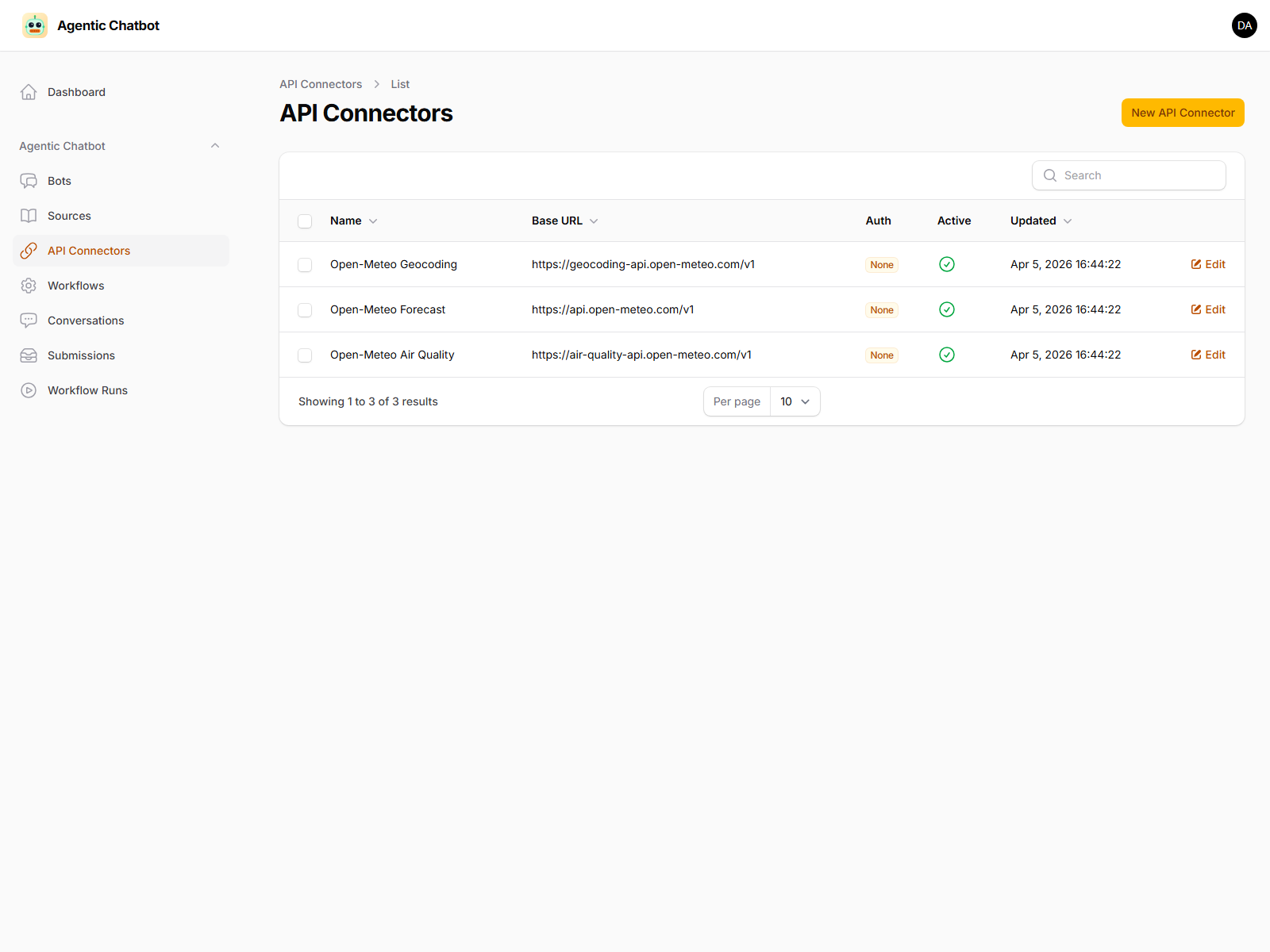Click the Agentic Chatbot robot logo
Viewport: 1270px width, 952px height.
pos(35,25)
